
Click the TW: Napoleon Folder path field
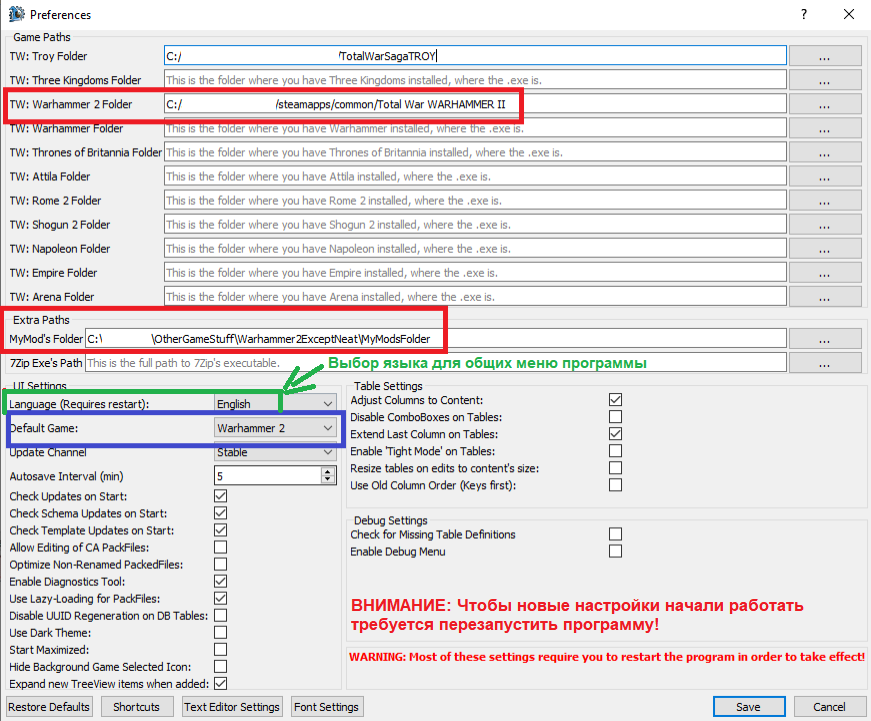[475, 249]
